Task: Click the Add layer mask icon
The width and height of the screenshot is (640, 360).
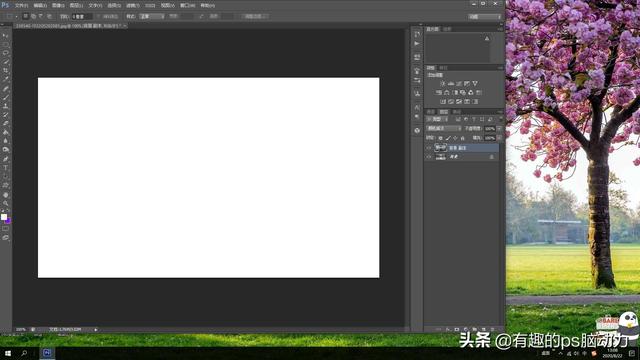Action: [x=457, y=329]
